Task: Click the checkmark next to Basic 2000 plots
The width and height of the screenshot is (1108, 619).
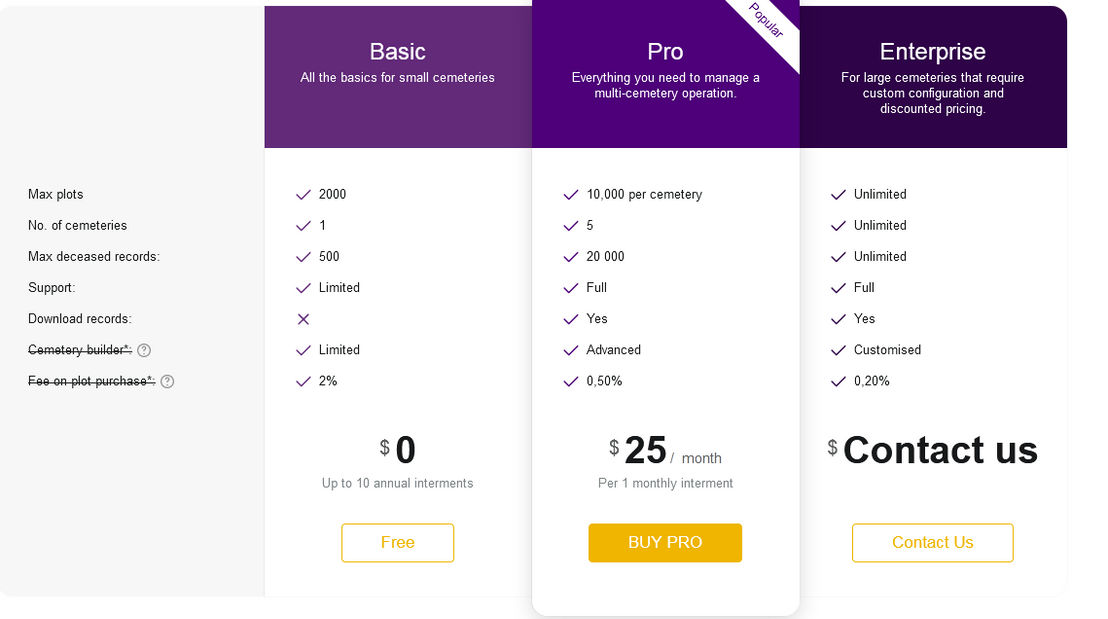Action: tap(303, 195)
